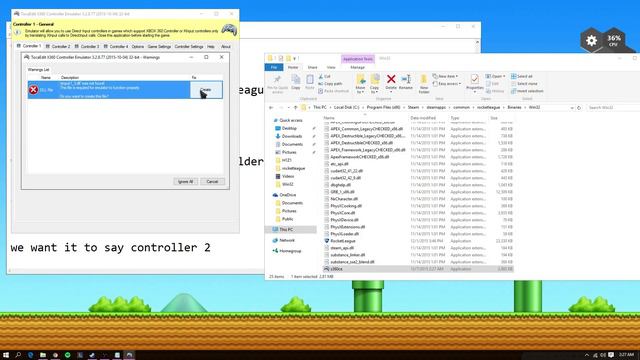This screenshot has width=640, height=360.
Task: Open the View ribbon tab
Action: point(331,67)
